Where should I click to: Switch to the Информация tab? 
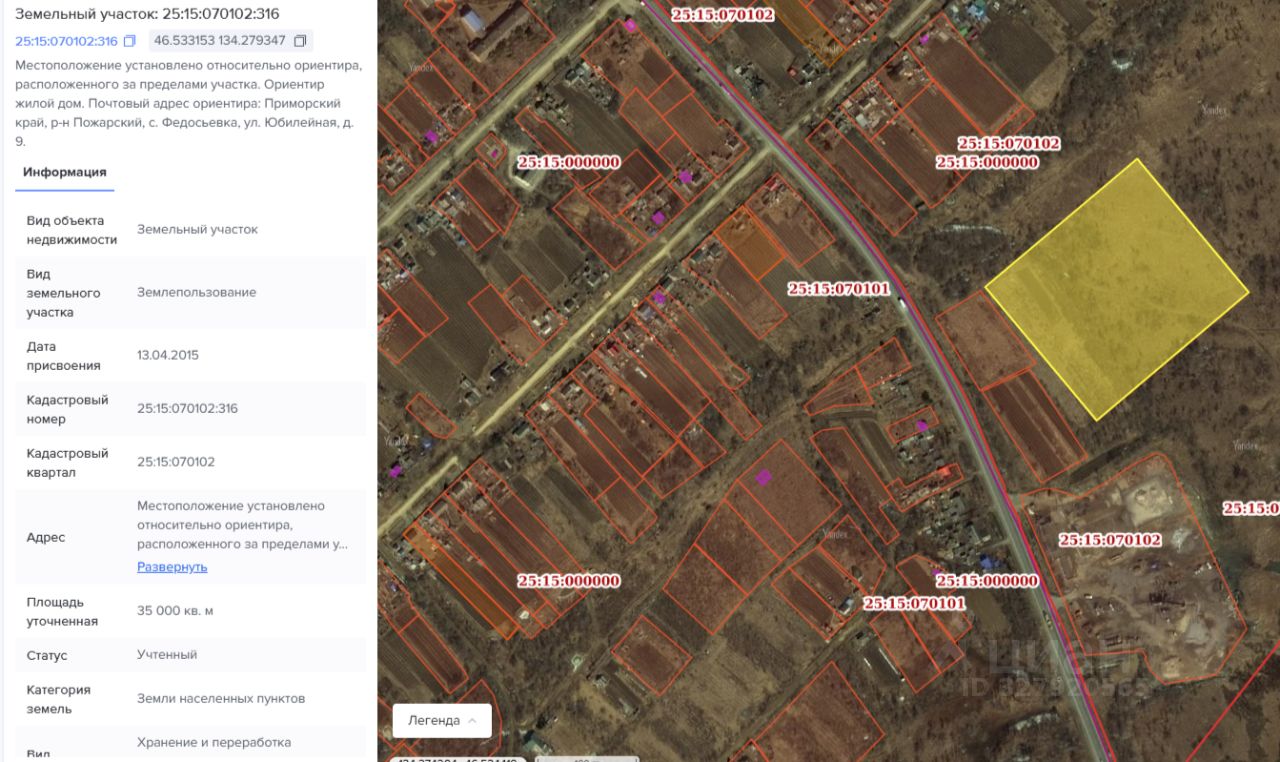[65, 172]
